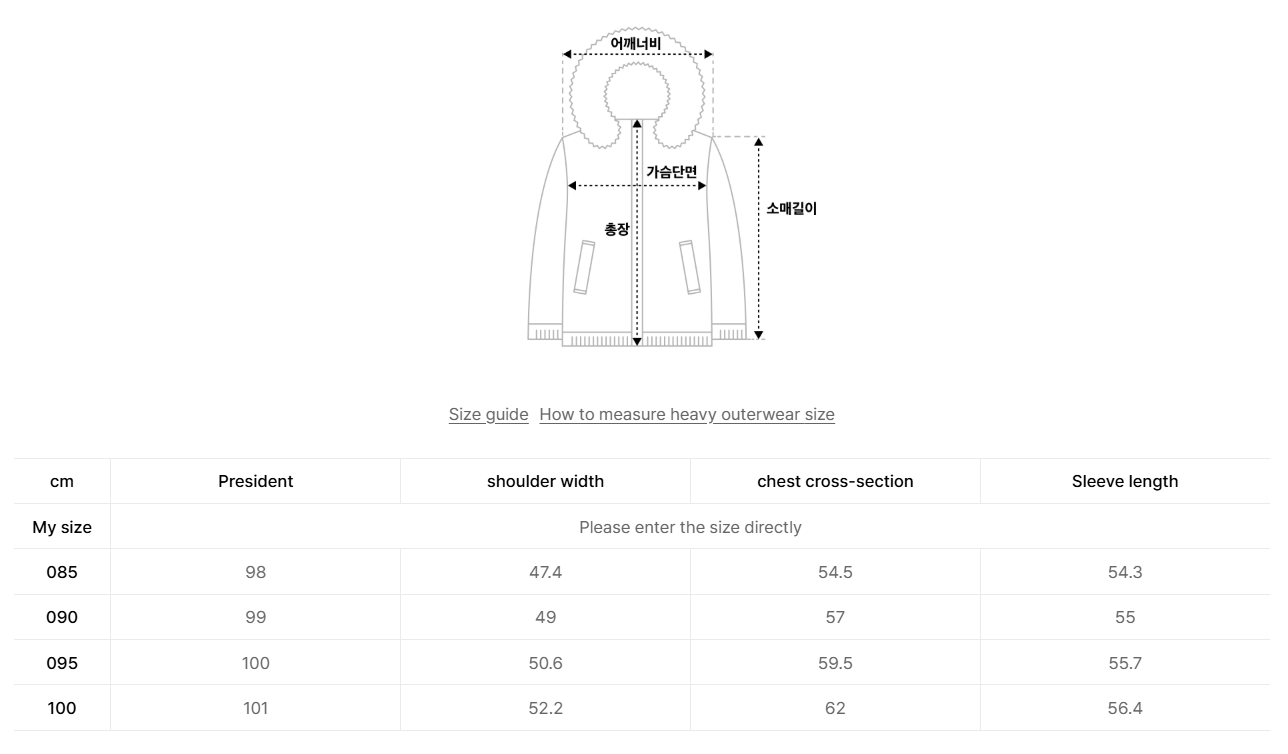Select the 101 President value for size 100
Viewport: 1288px width, 754px height.
255,708
